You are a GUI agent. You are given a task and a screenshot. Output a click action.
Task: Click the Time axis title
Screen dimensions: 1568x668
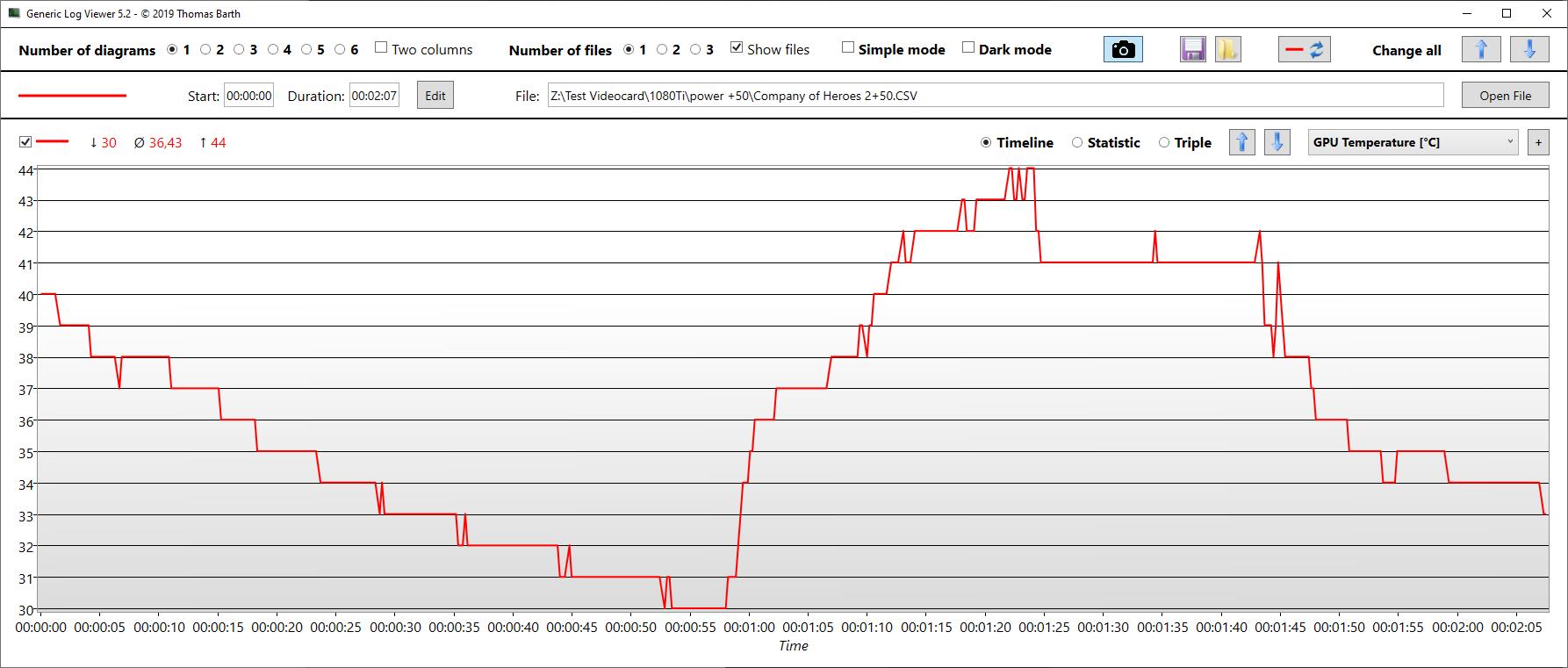click(x=794, y=646)
